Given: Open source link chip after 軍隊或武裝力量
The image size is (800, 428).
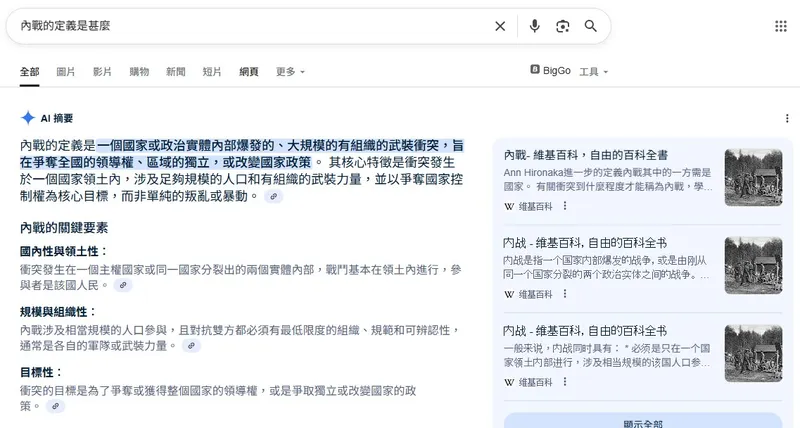Looking at the screenshot, I should click(x=191, y=345).
